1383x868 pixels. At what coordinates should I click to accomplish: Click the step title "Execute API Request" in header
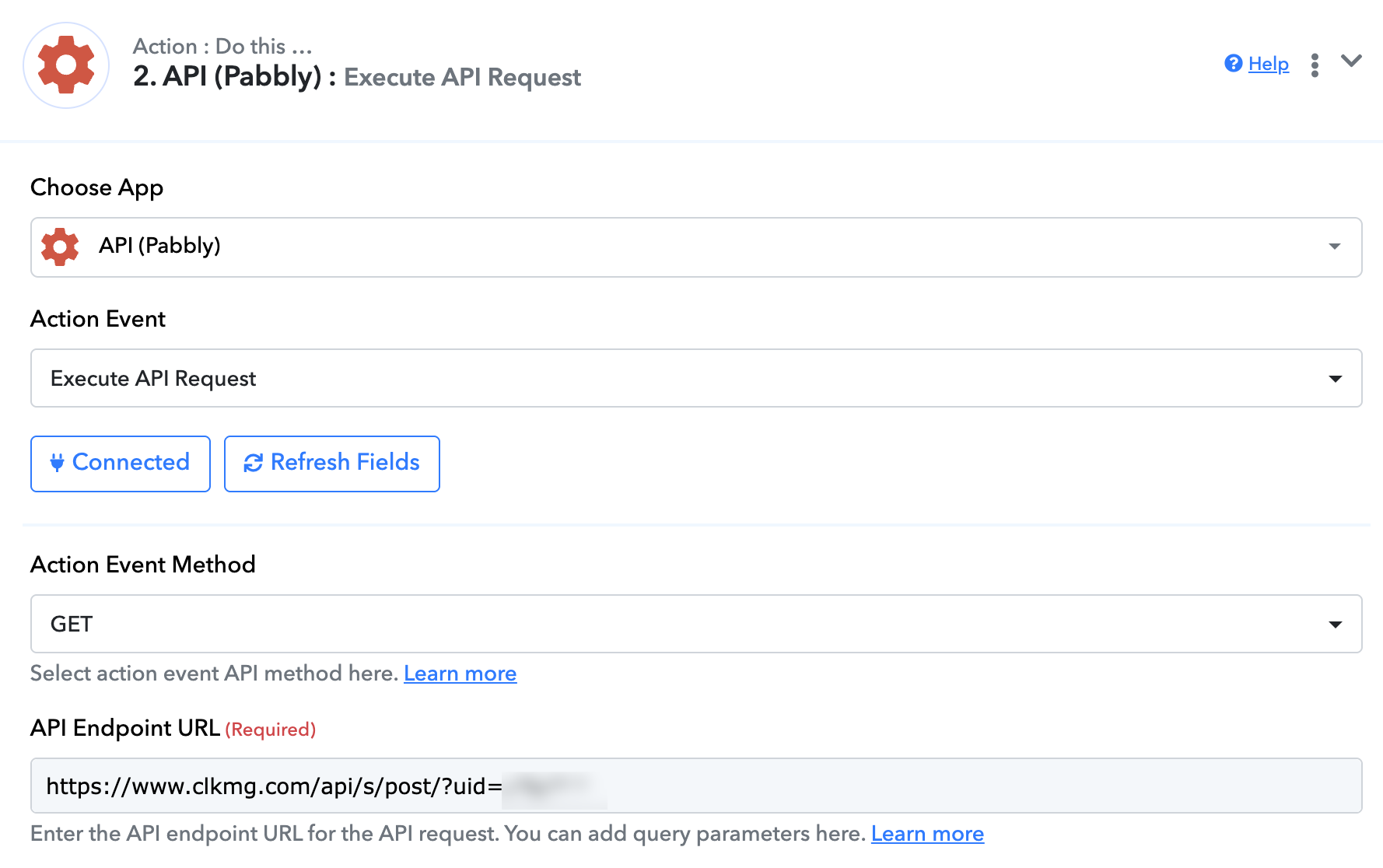coord(462,77)
